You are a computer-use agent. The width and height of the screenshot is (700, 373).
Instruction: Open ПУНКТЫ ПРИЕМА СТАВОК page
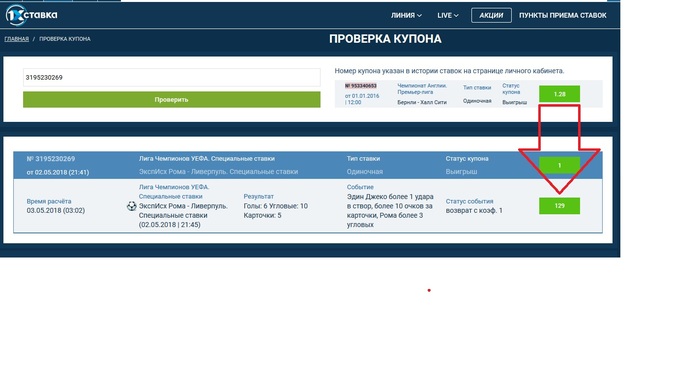pyautogui.click(x=562, y=15)
